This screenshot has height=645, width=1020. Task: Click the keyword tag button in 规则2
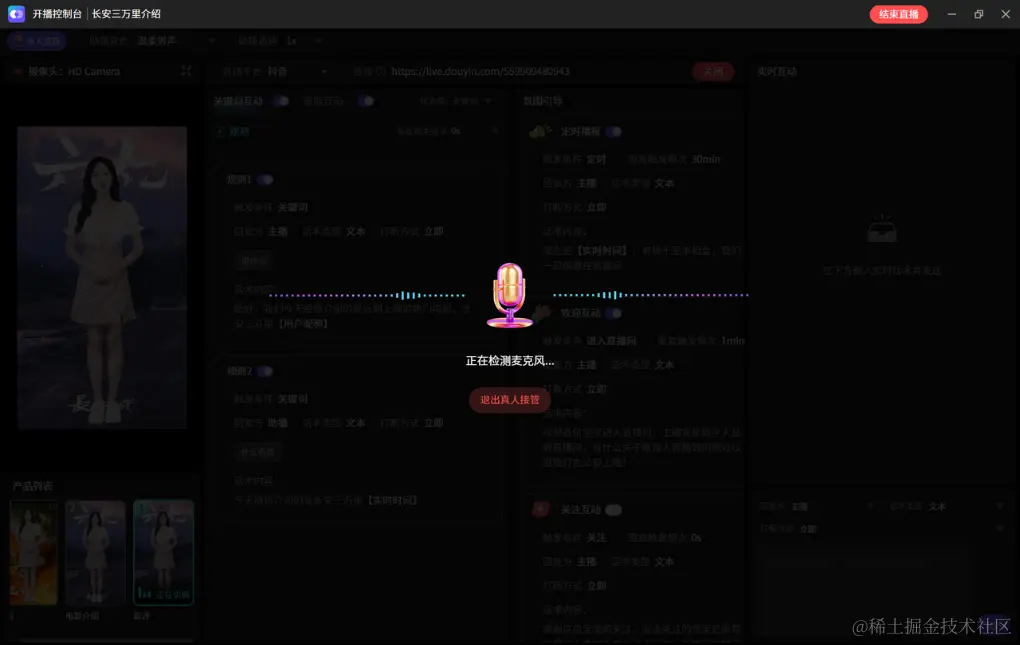tap(257, 452)
